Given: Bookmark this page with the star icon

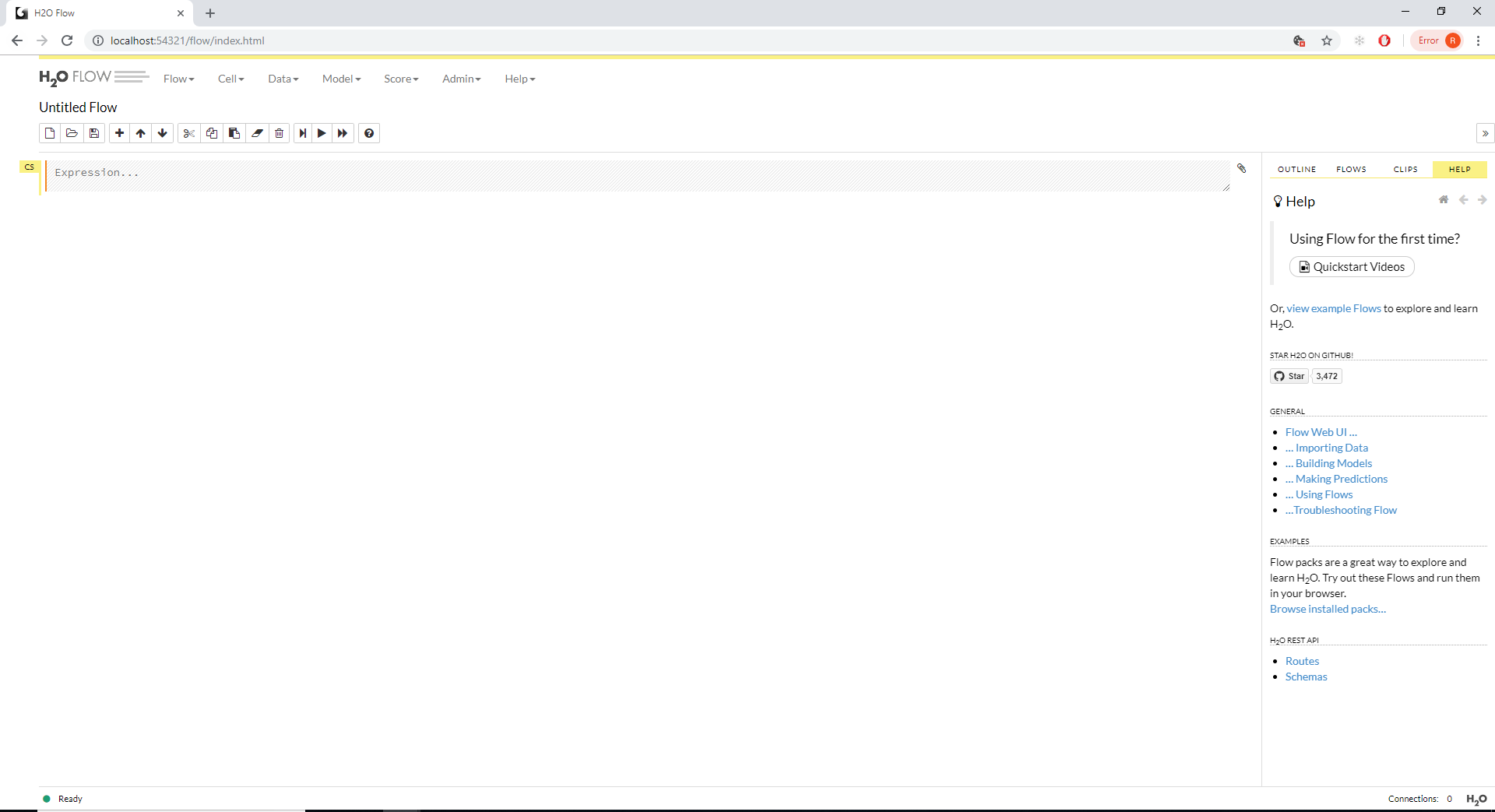Looking at the screenshot, I should [1327, 40].
